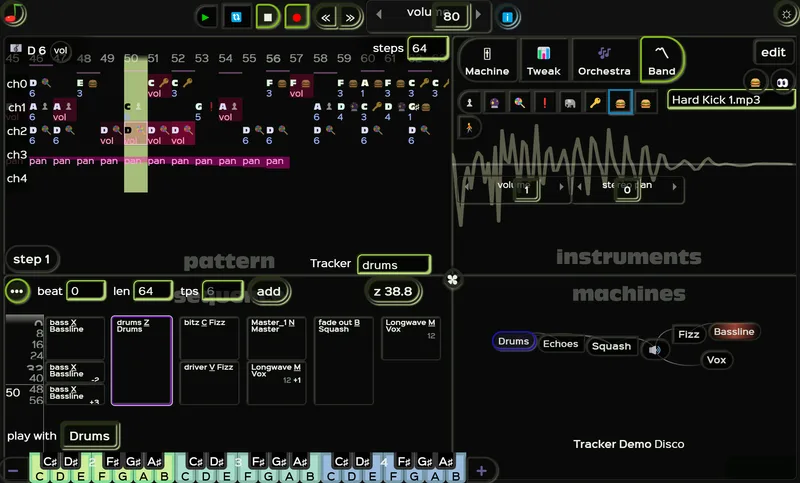Open the Tracker drums pattern name field
Image resolution: width=800 pixels, height=483 pixels.
tap(394, 265)
